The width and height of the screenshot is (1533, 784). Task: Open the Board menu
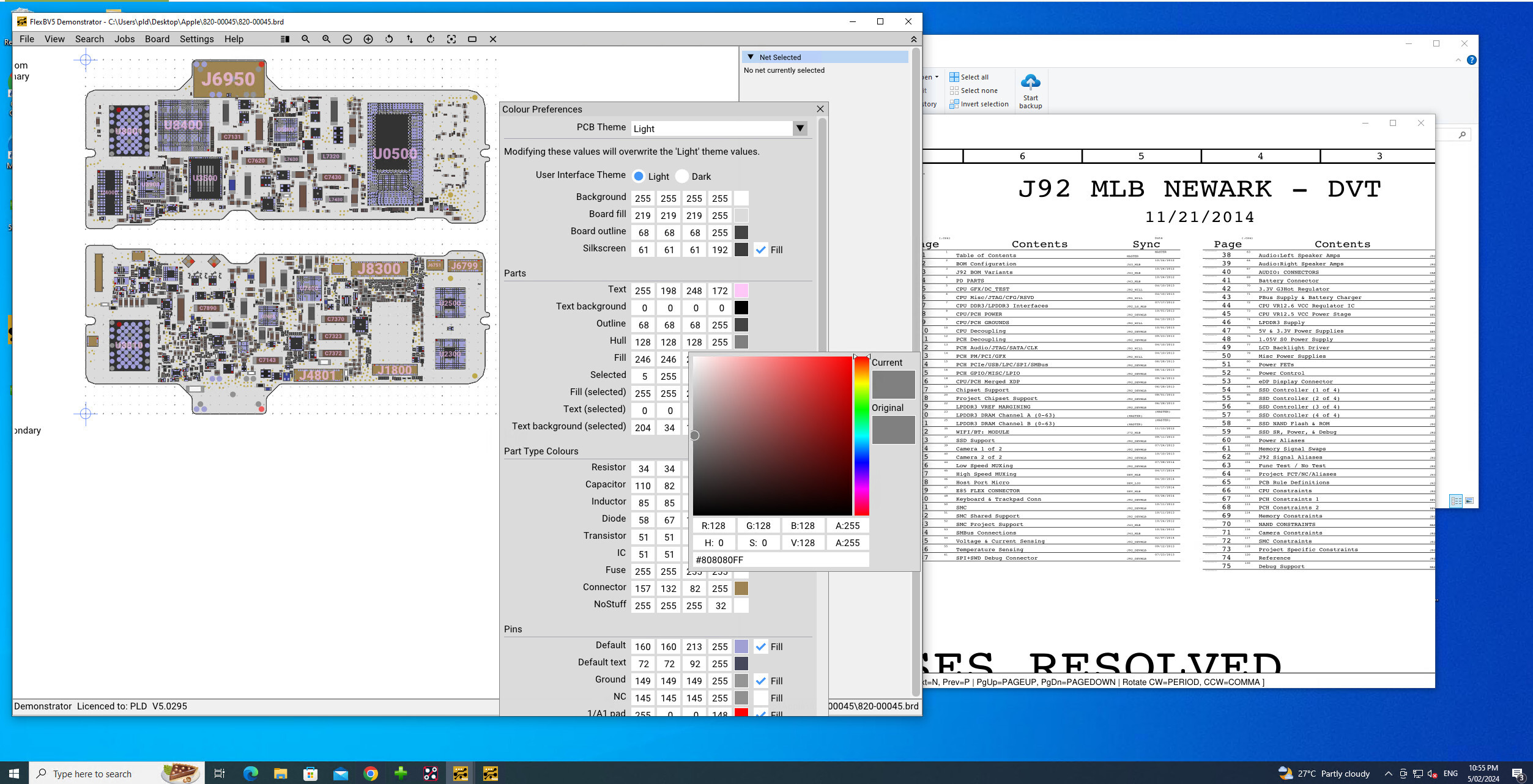point(157,39)
